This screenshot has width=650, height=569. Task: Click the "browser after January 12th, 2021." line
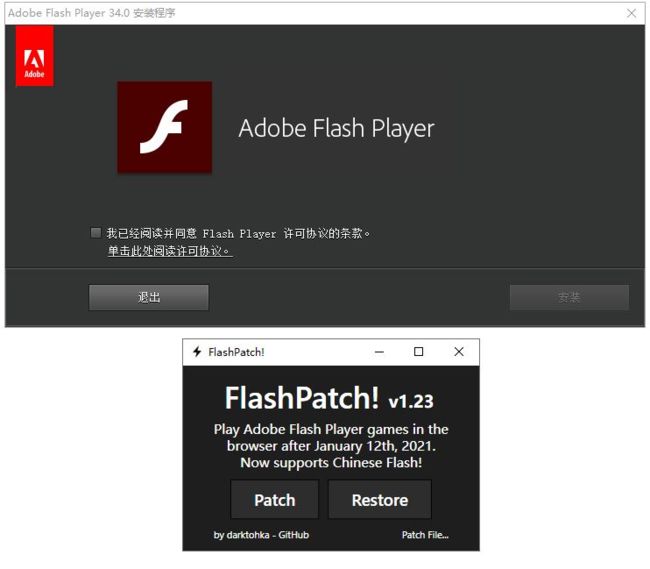click(x=331, y=446)
